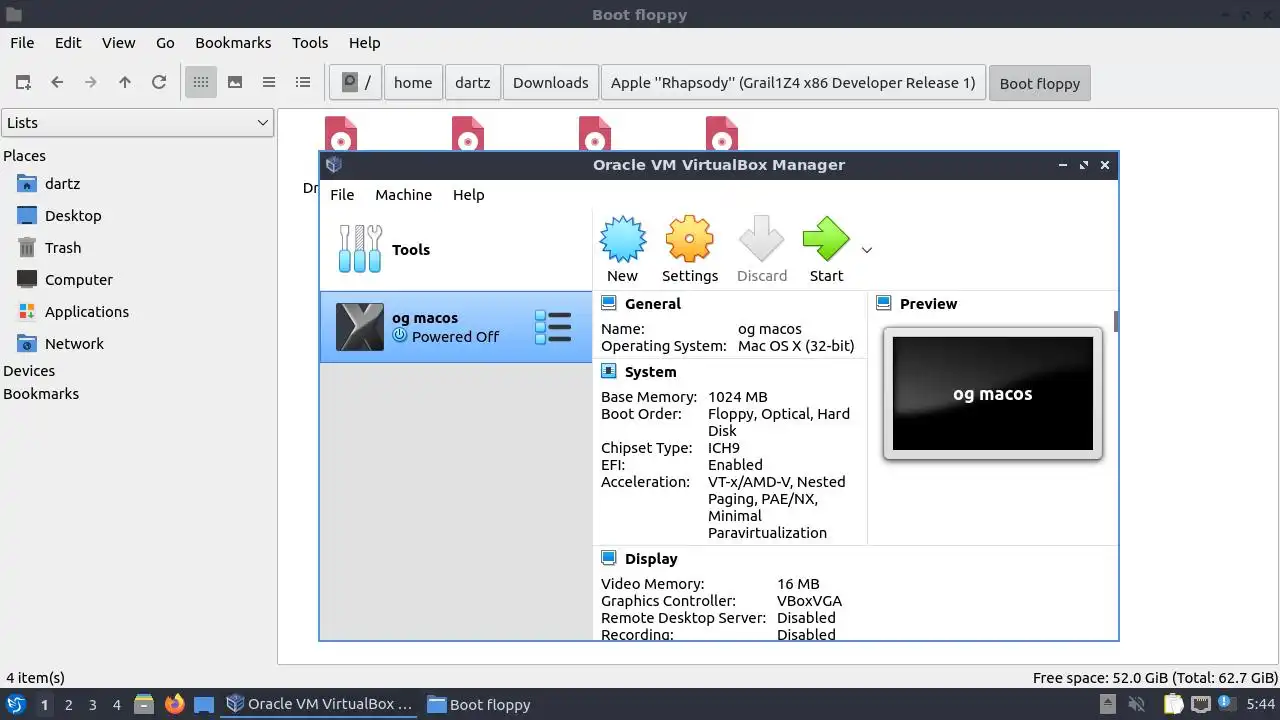Open file manager Tools menu
Image resolution: width=1280 pixels, height=720 pixels.
310,42
